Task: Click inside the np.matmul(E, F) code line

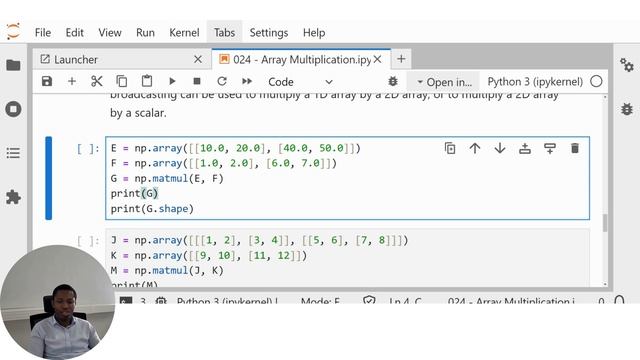Action: coord(167,178)
